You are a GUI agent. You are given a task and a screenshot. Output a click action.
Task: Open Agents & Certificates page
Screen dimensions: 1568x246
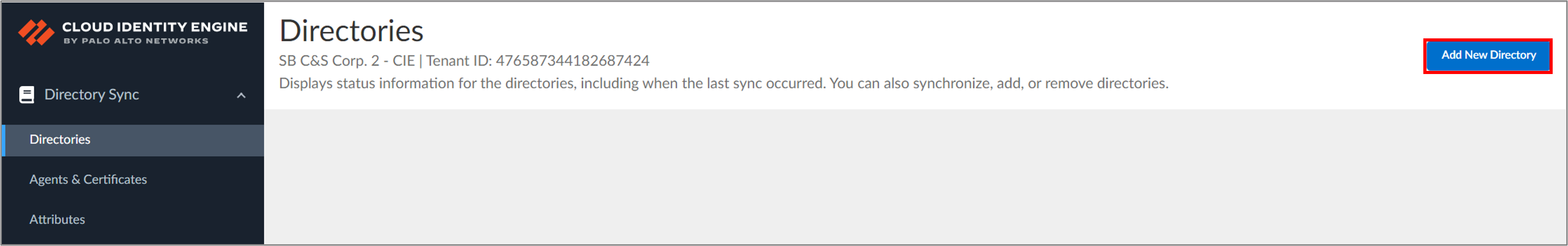(88, 179)
